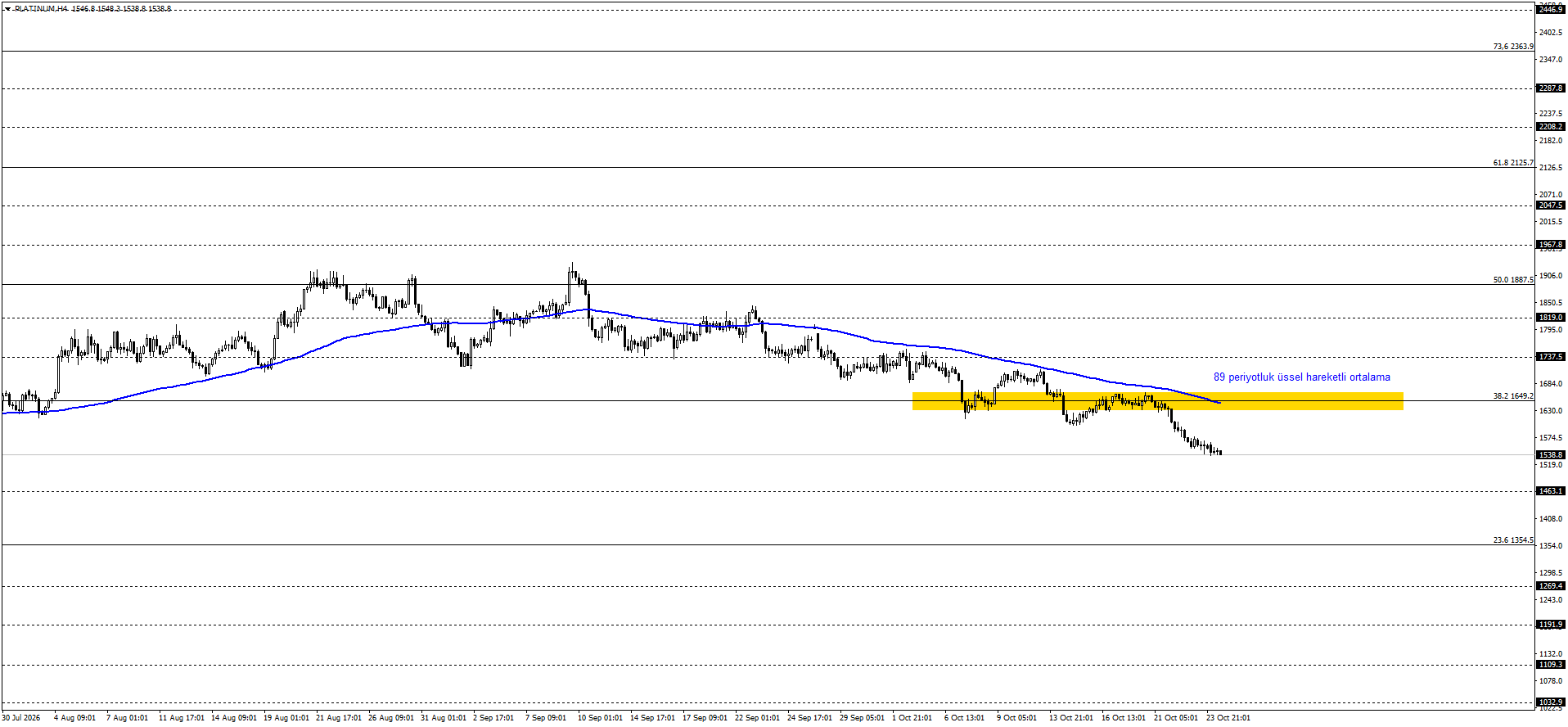
Task: Select the yellow highlighted rectangle zone
Action: click(1158, 401)
